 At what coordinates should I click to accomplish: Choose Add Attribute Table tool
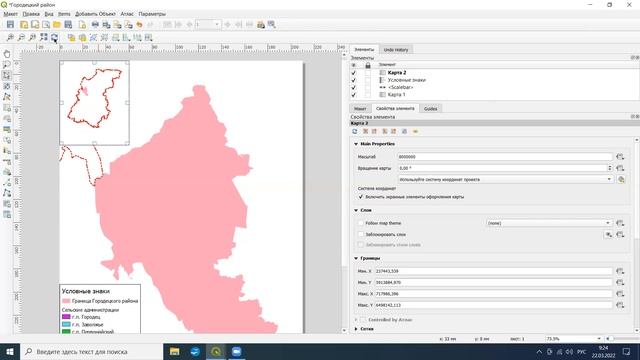[x=7, y=215]
